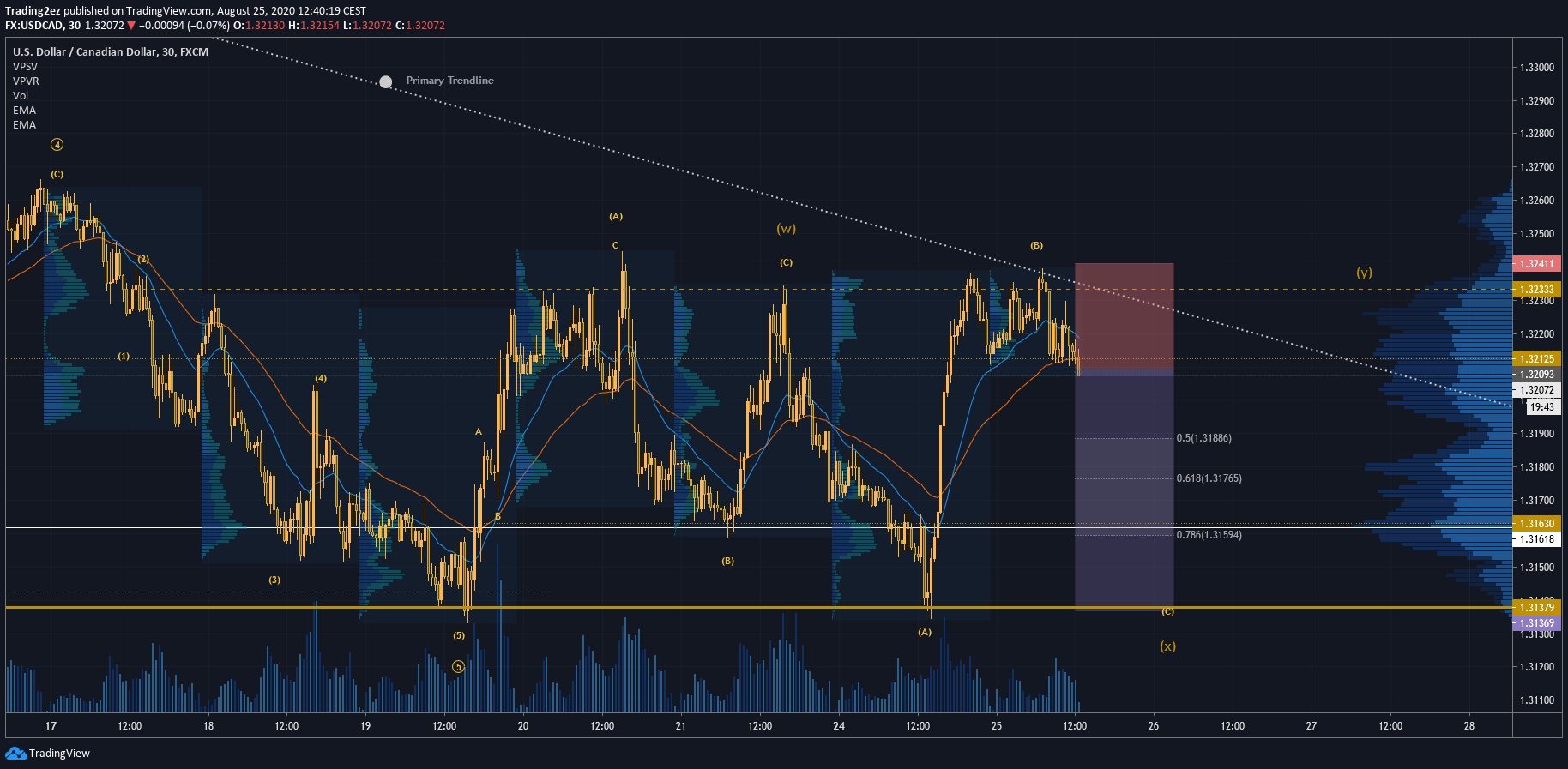Click the FX:USDCAD symbol in header
Viewport: 1568px width, 769px height.
tap(34, 26)
